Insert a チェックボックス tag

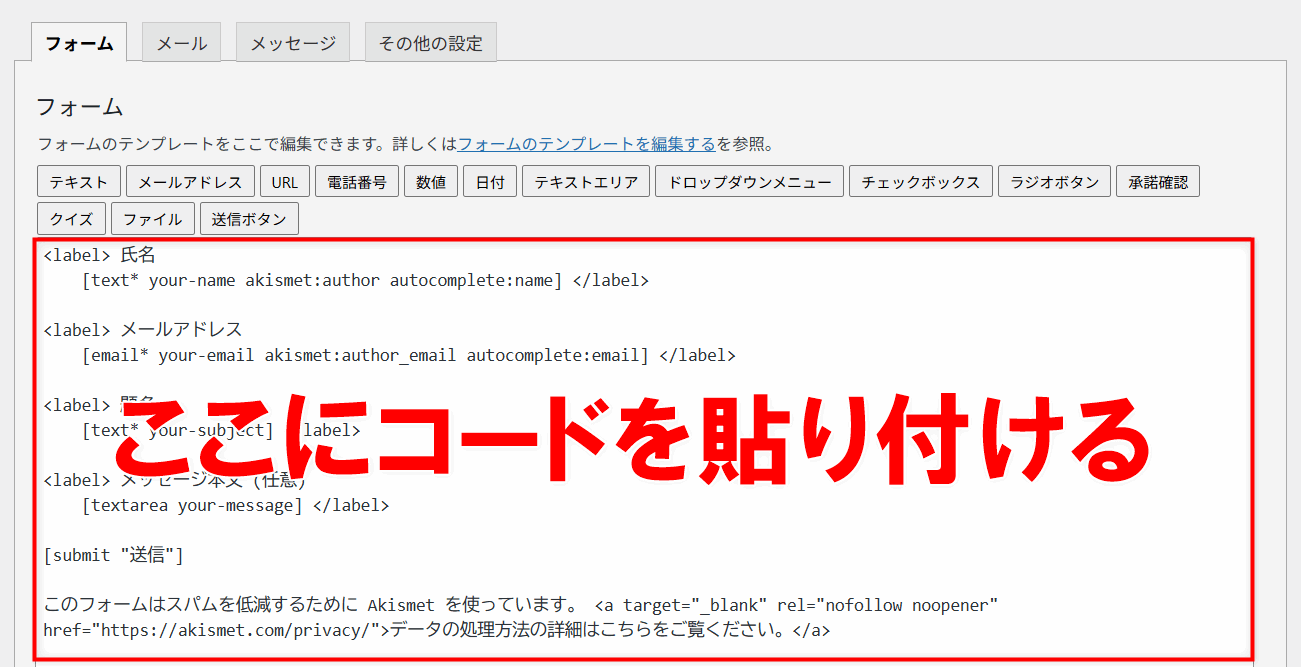[x=921, y=182]
